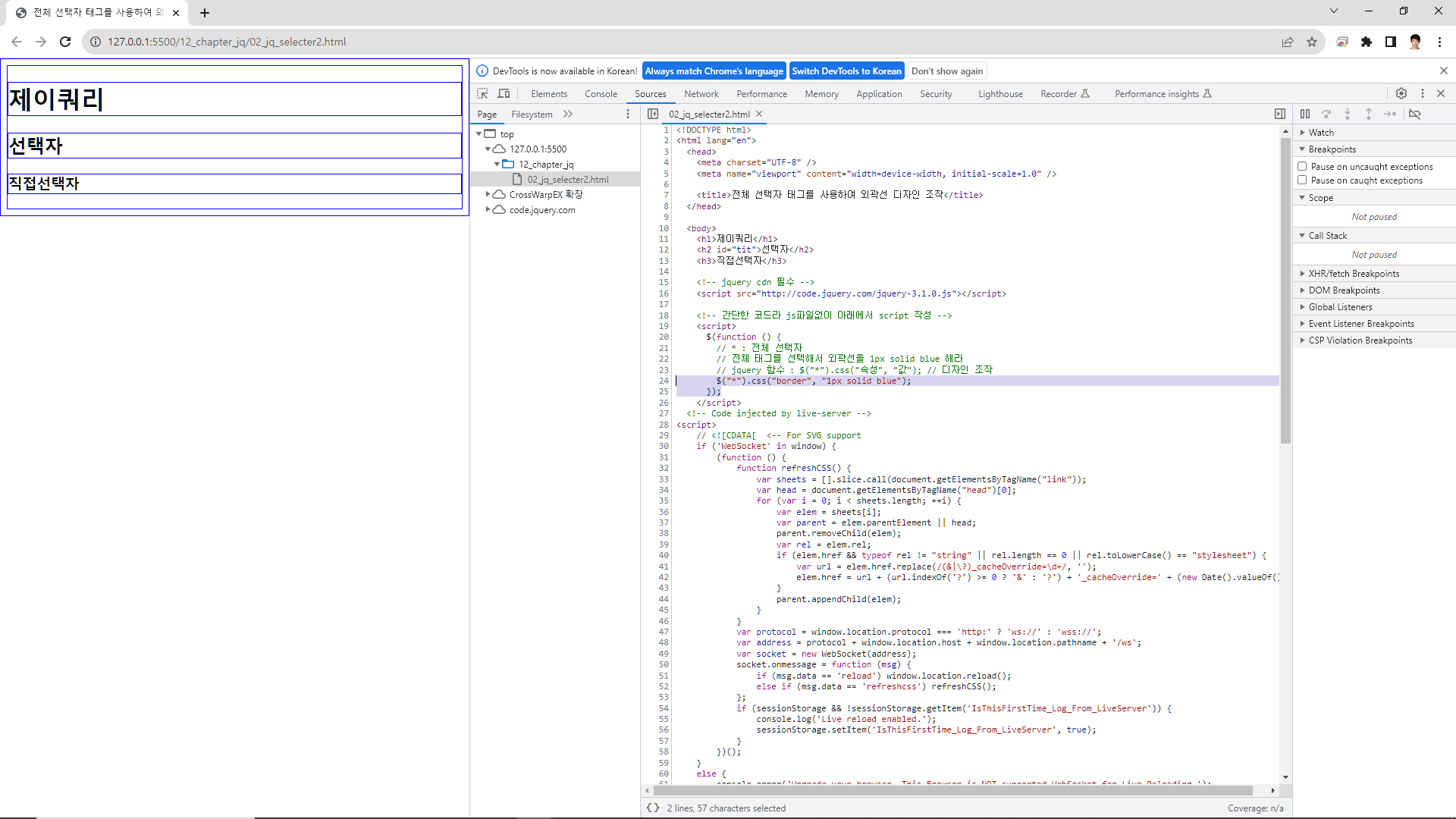The width and height of the screenshot is (1456, 819).
Task: Click the inspect element picker icon
Action: [482, 93]
